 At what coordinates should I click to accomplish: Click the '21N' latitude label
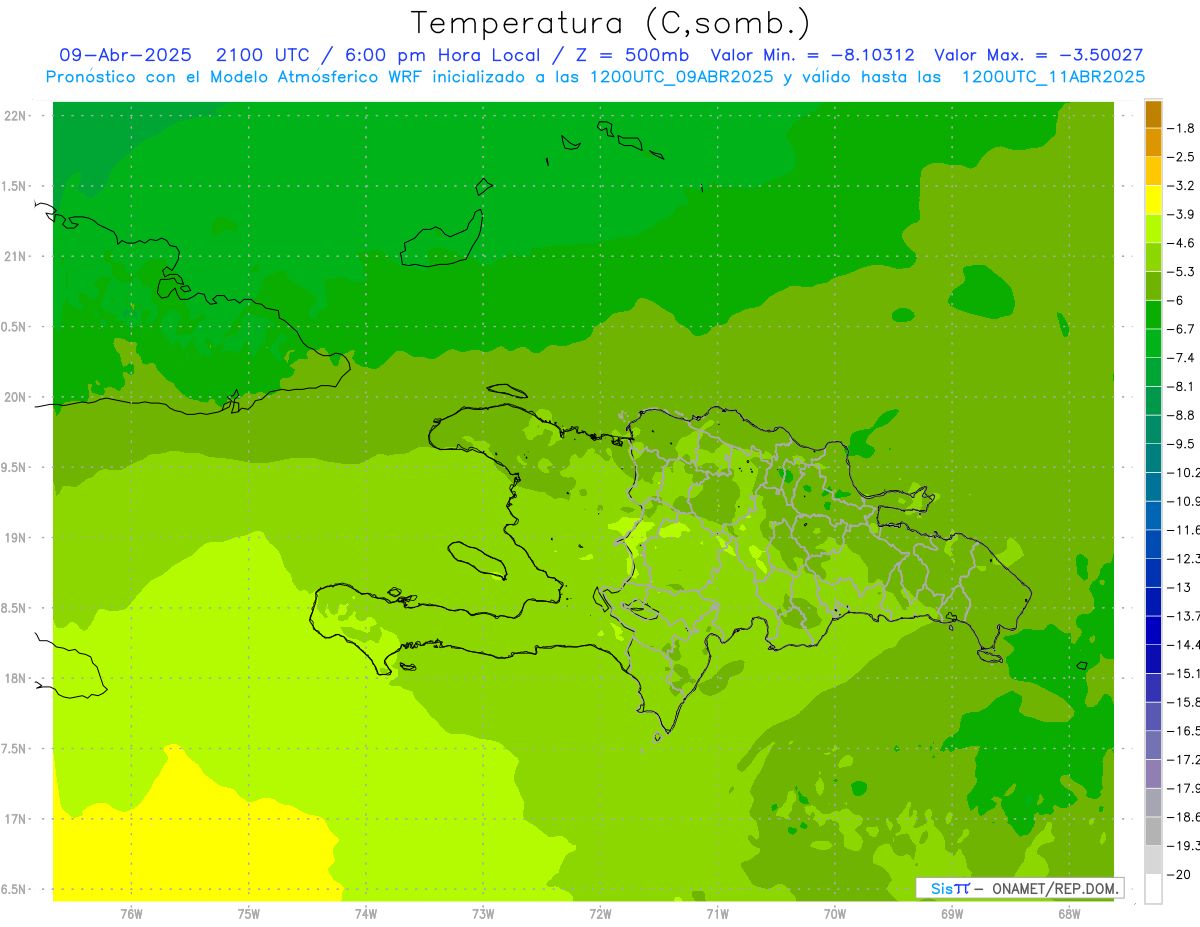(x=15, y=256)
